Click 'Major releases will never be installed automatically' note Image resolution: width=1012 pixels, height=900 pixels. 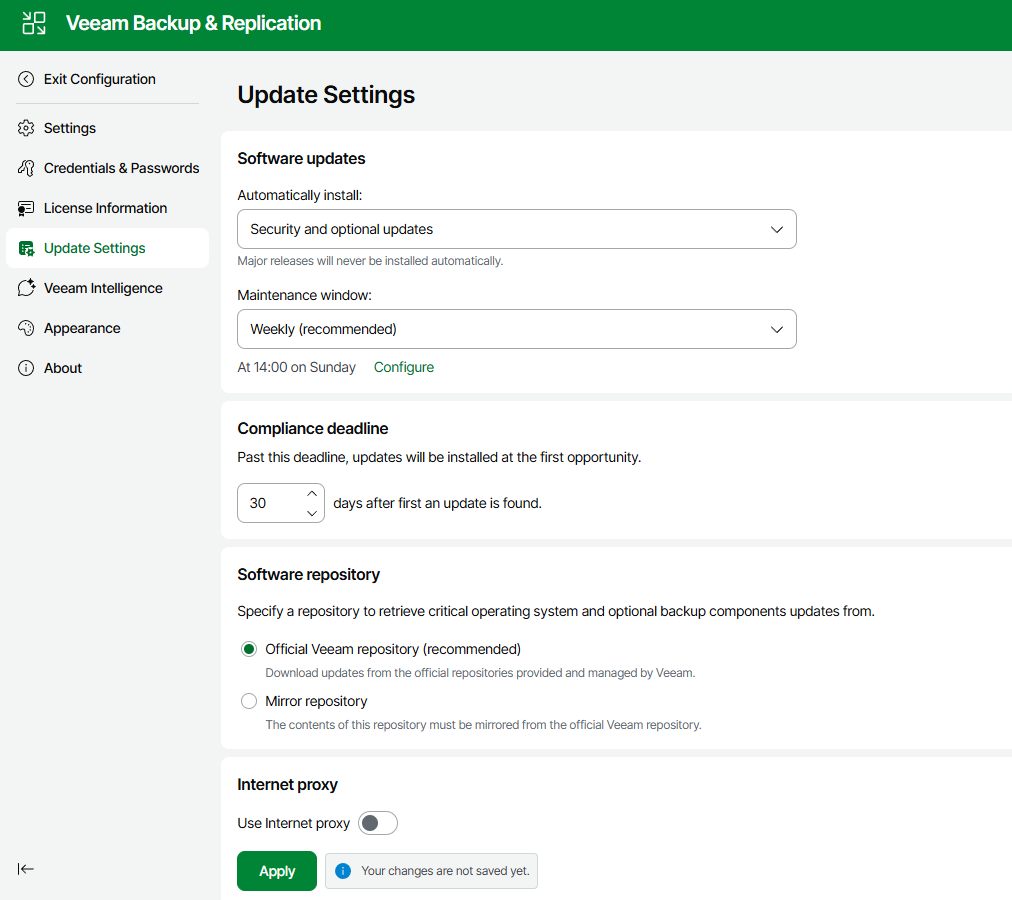pyautogui.click(x=370, y=261)
